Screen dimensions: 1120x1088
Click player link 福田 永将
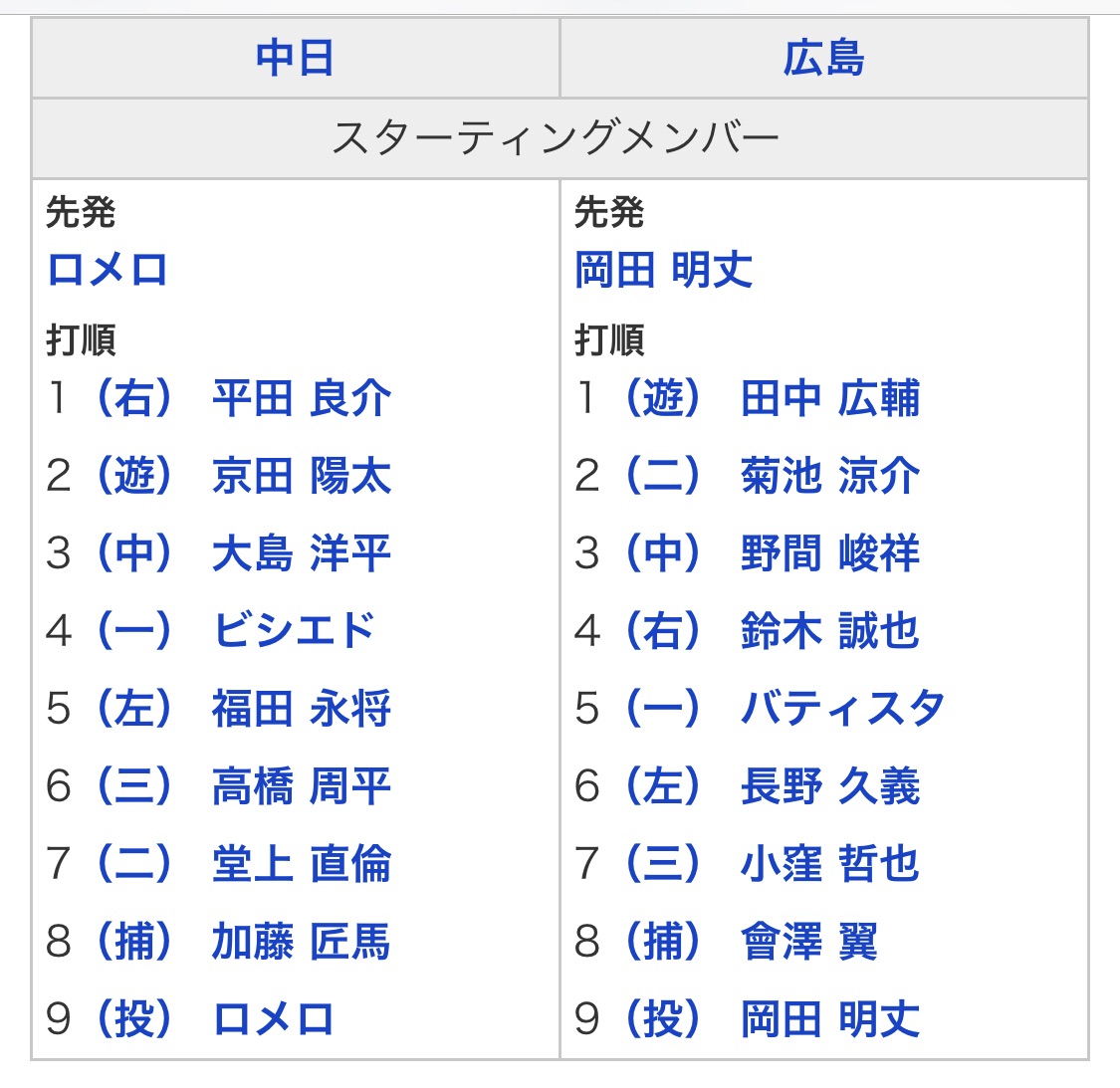pos(302,709)
